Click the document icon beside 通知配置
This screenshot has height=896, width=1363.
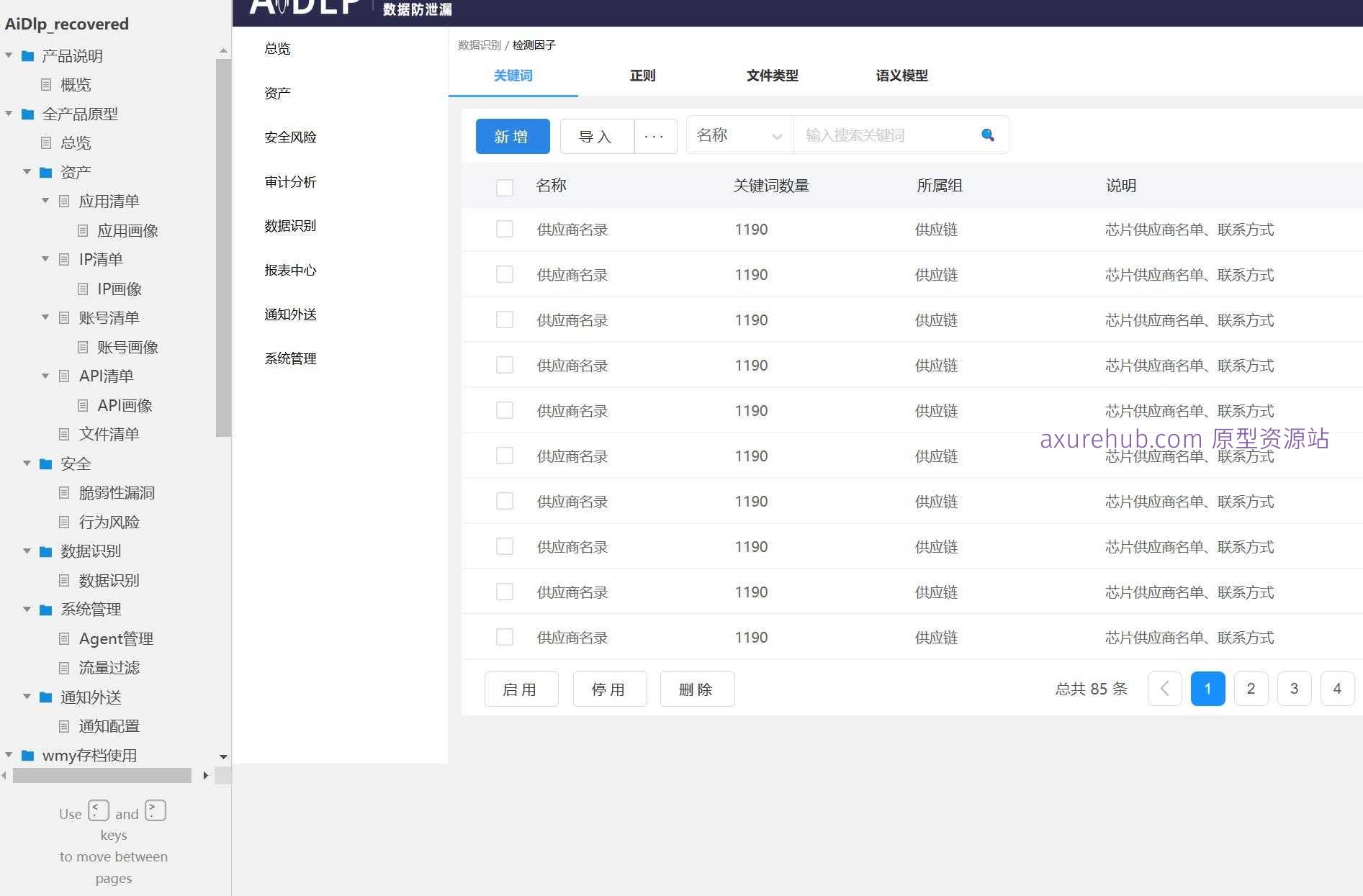63,725
